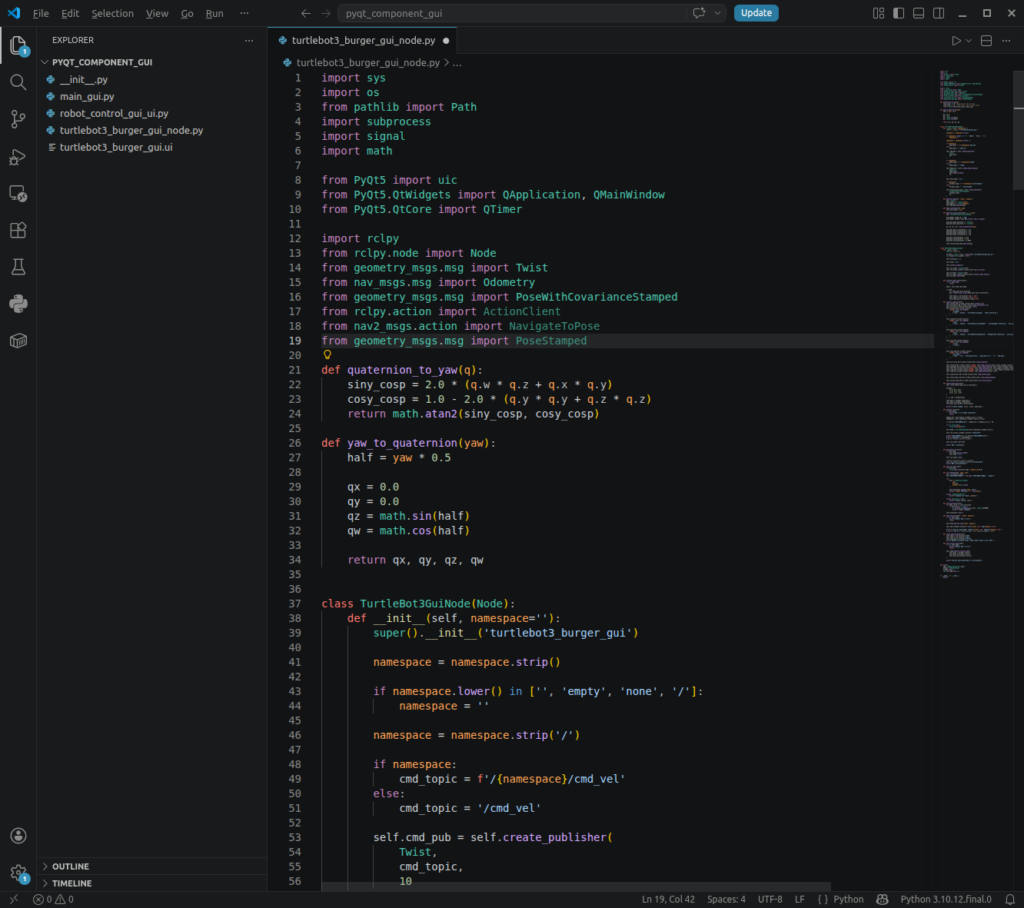Open editor More Actions ellipsis
The image size is (1024, 908).
1006,41
